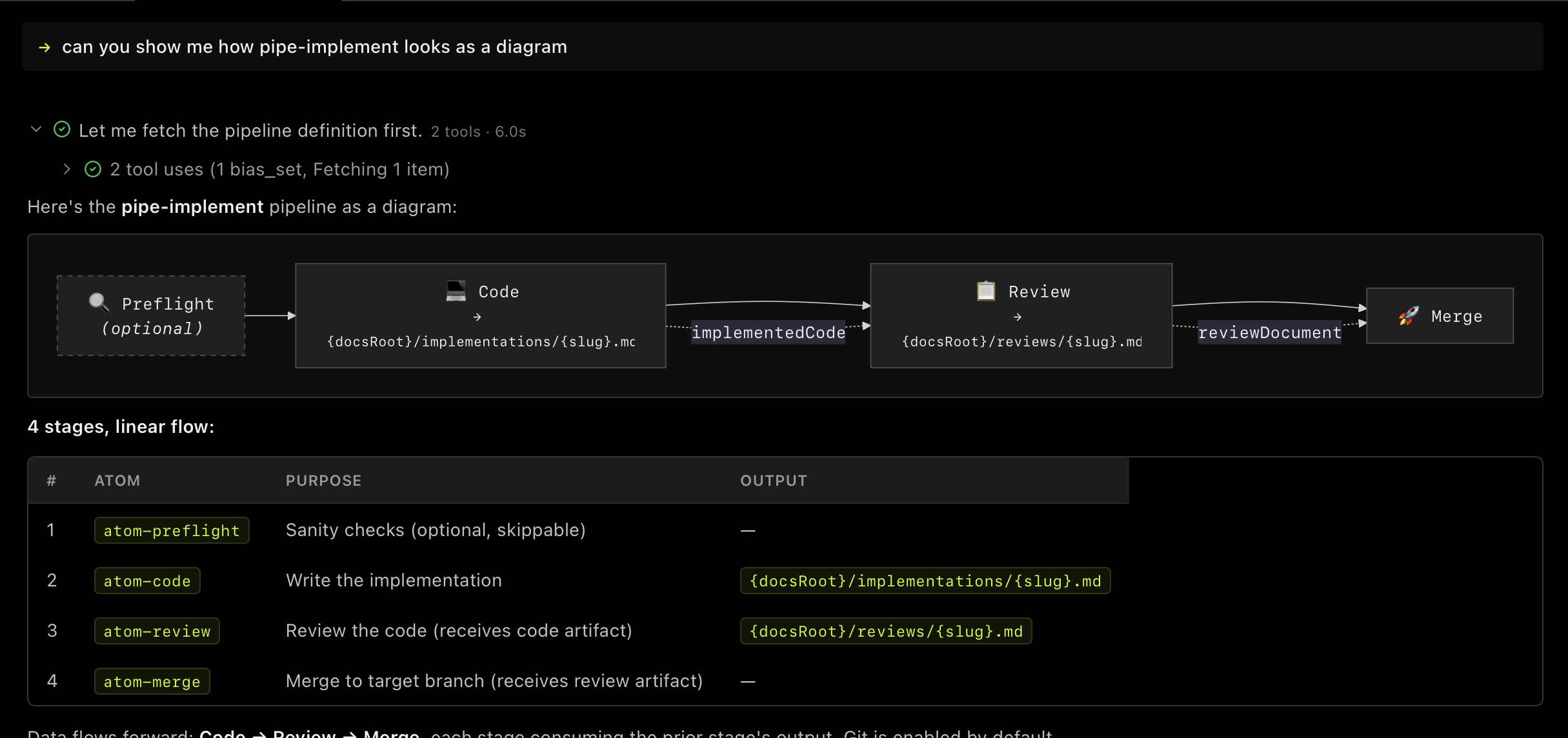Select the atom-code tag
1568x738 pixels.
tap(147, 581)
